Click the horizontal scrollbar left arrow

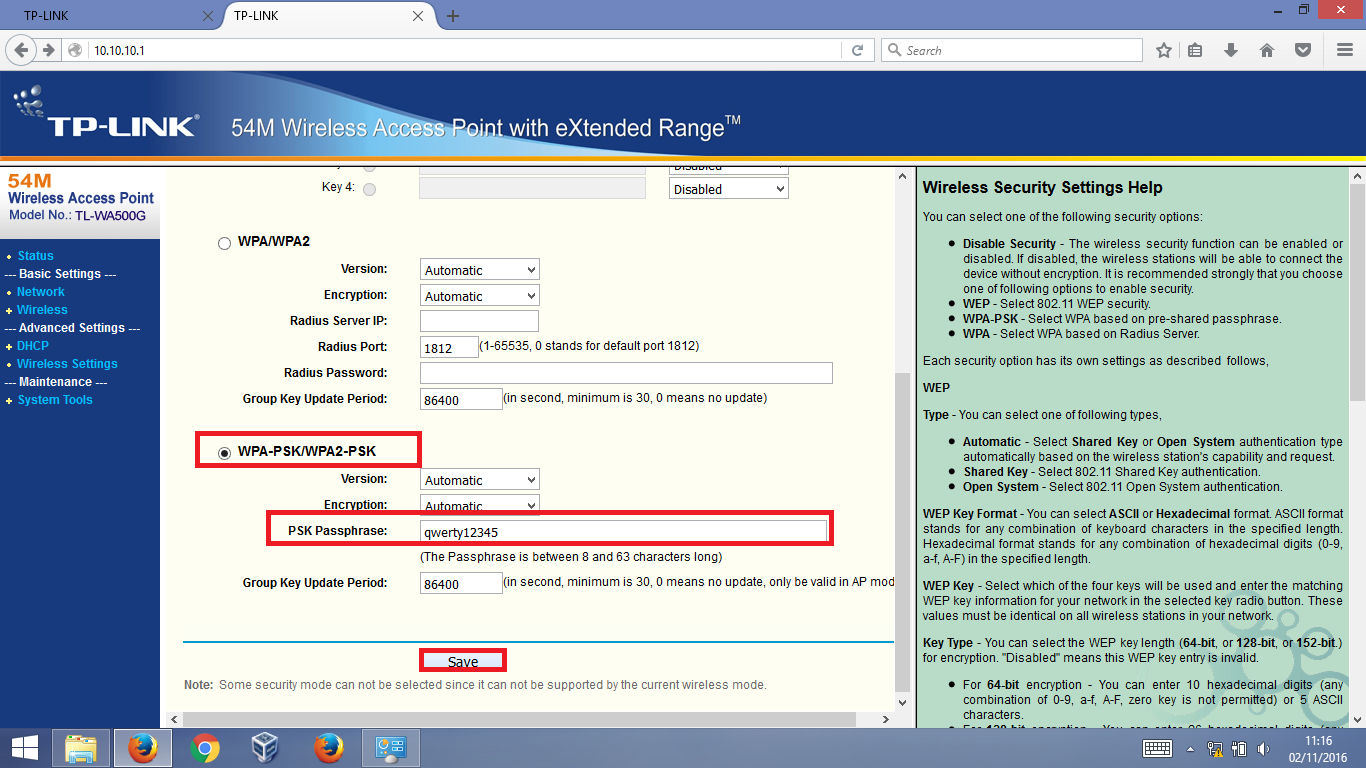pyautogui.click(x=175, y=719)
